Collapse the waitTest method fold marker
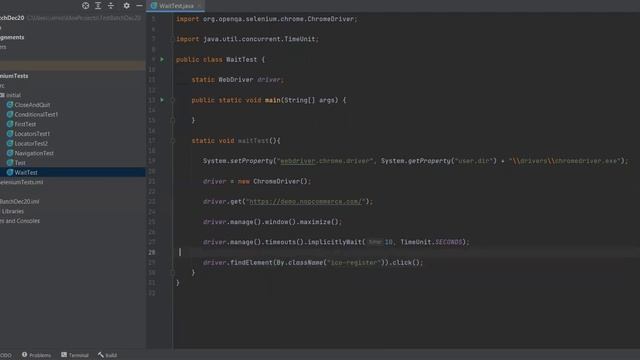 tap(173, 141)
